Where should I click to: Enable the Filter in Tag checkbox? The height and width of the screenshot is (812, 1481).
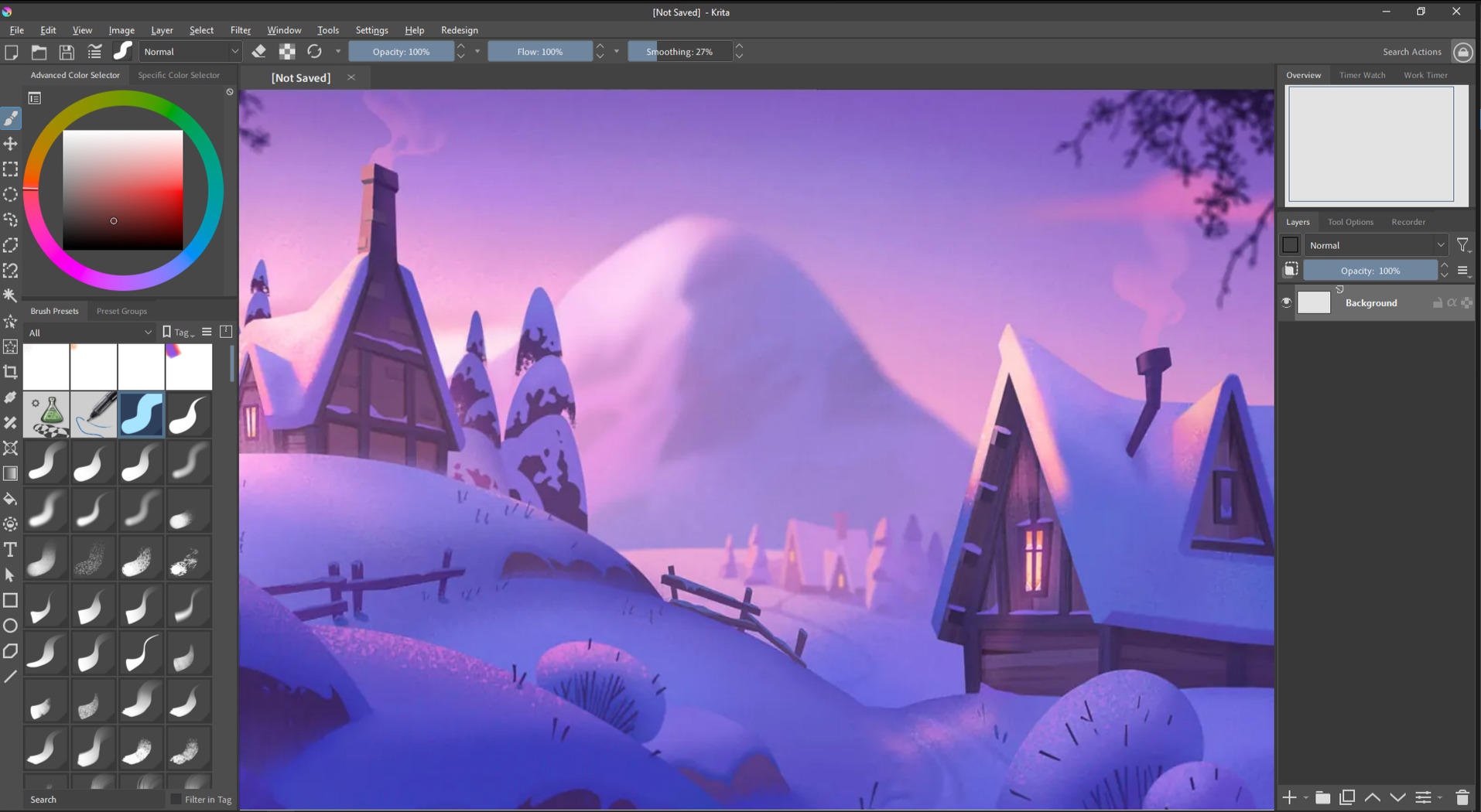coord(176,800)
